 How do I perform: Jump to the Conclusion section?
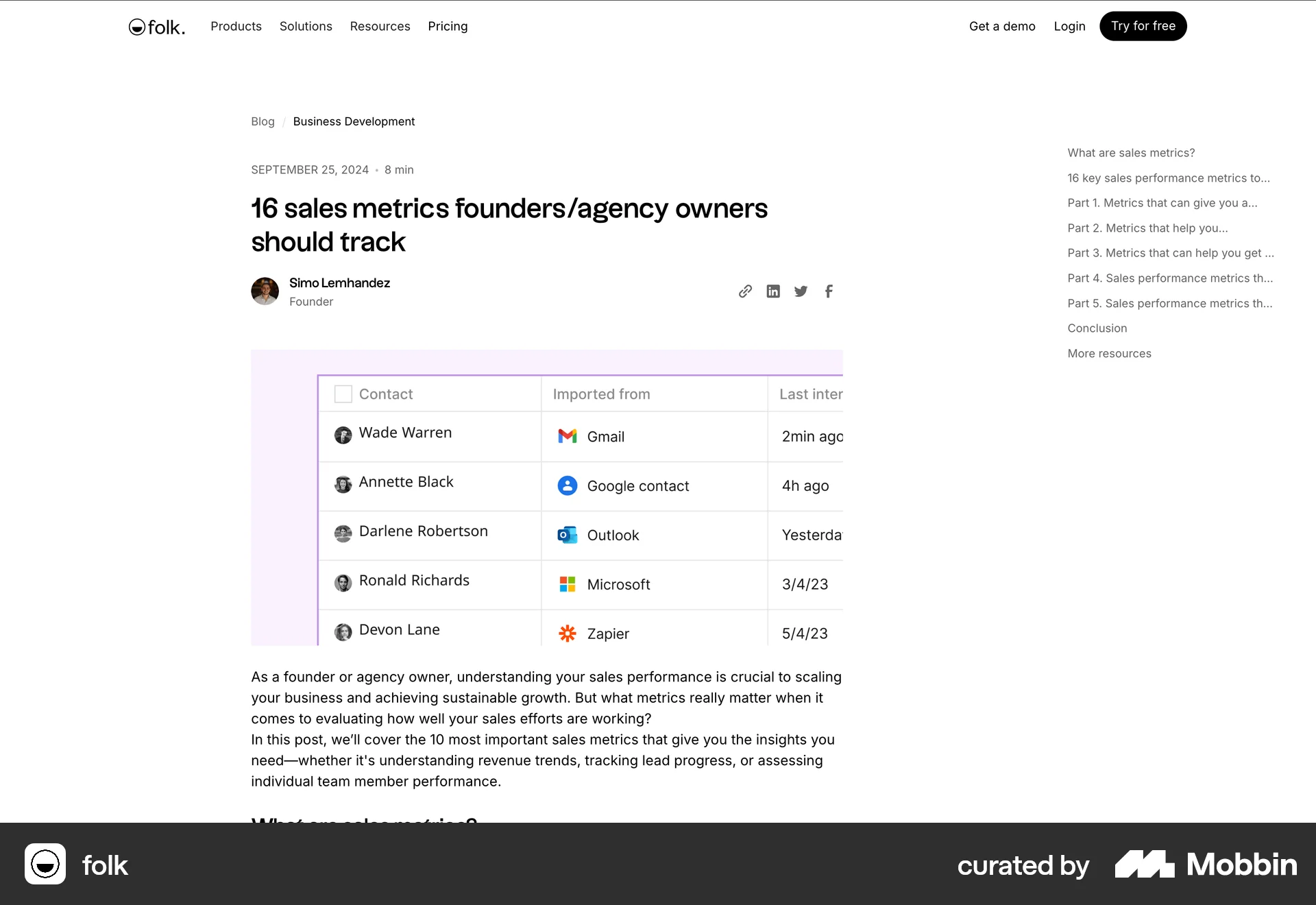(1097, 328)
